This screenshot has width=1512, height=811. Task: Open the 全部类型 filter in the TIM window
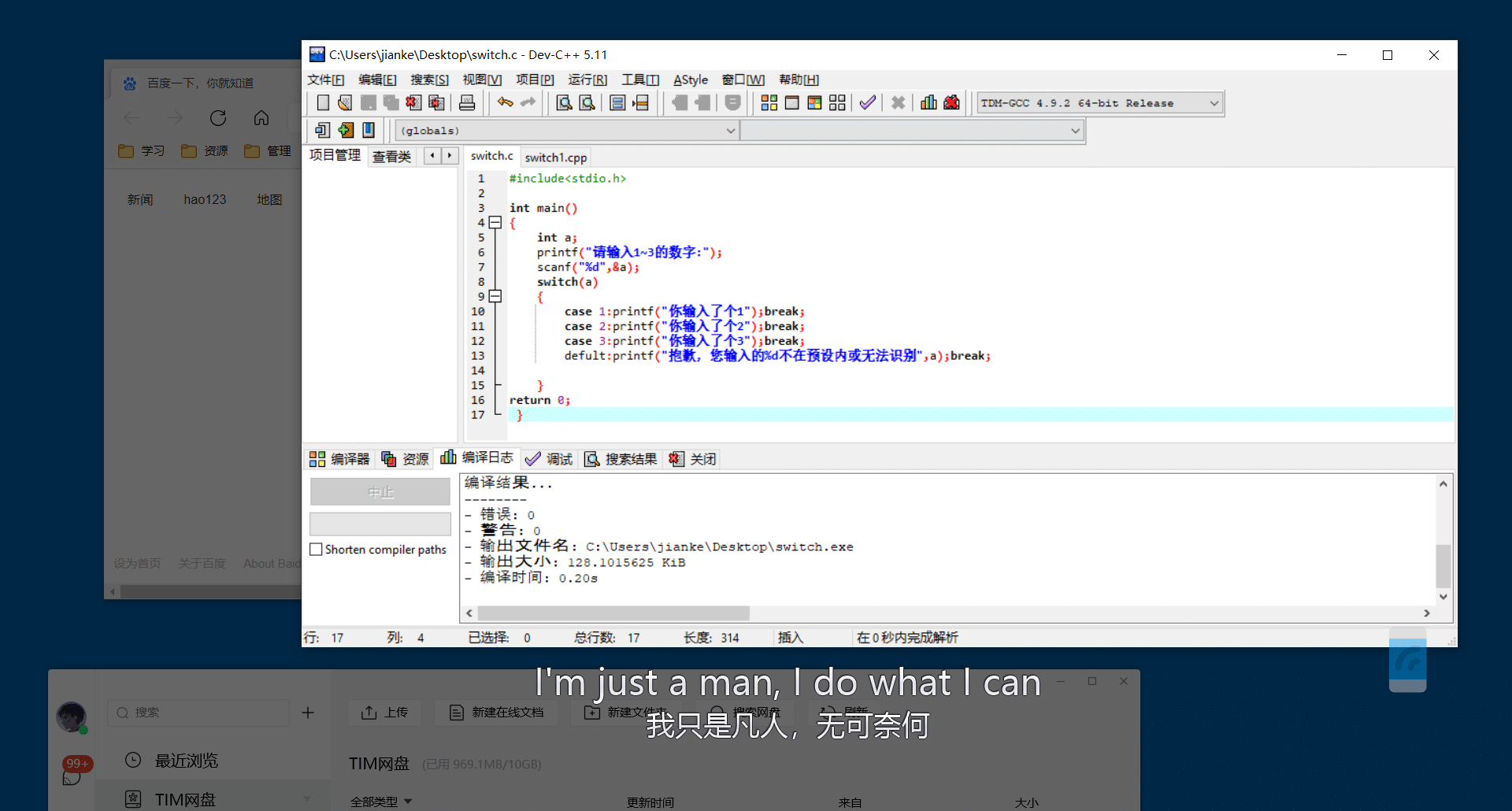pos(381,802)
